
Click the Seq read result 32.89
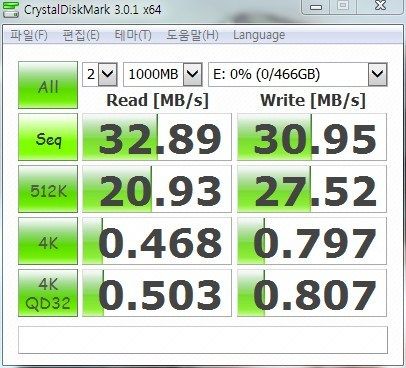point(157,137)
